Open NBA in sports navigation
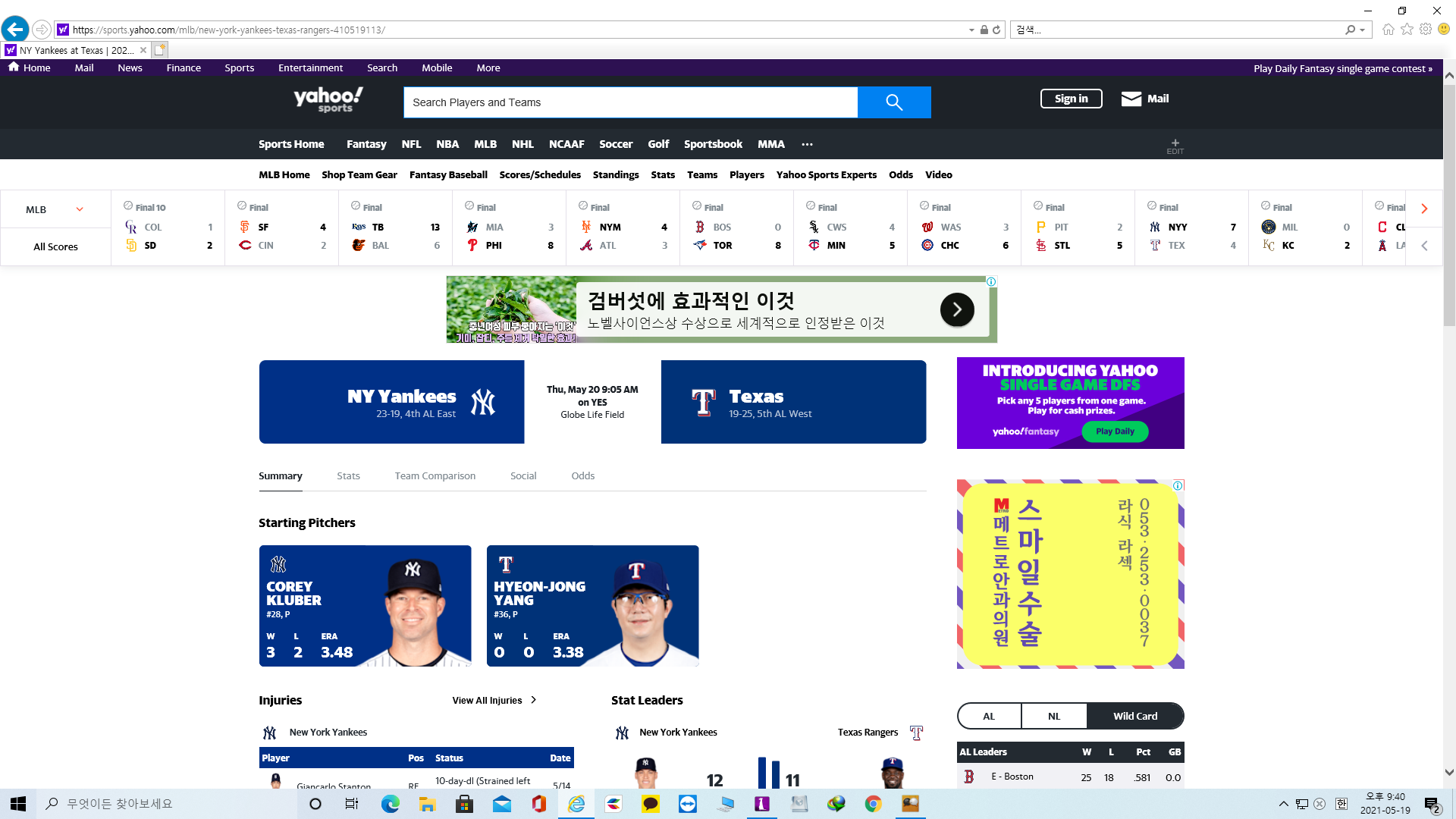 pyautogui.click(x=447, y=144)
